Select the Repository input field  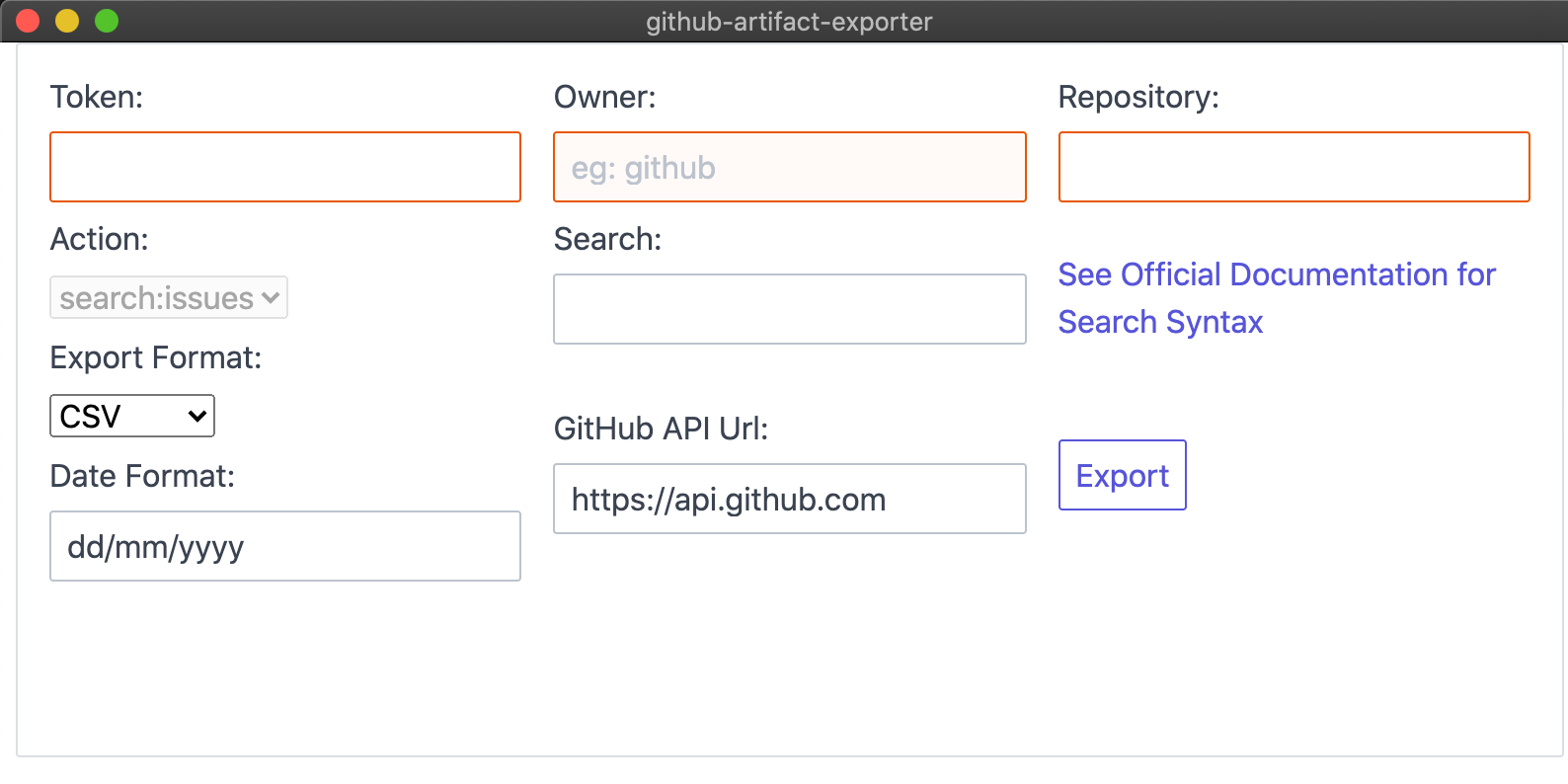pos(1294,167)
